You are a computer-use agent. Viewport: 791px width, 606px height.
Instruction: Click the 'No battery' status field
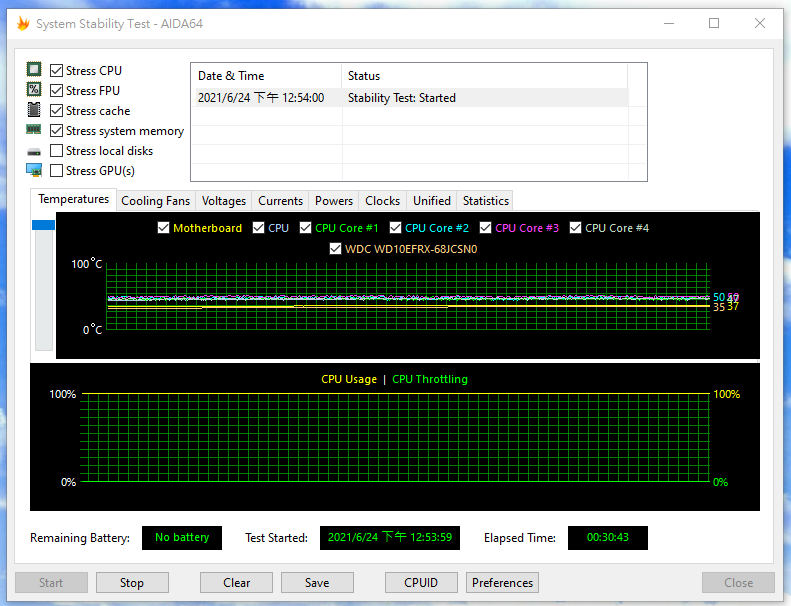182,537
